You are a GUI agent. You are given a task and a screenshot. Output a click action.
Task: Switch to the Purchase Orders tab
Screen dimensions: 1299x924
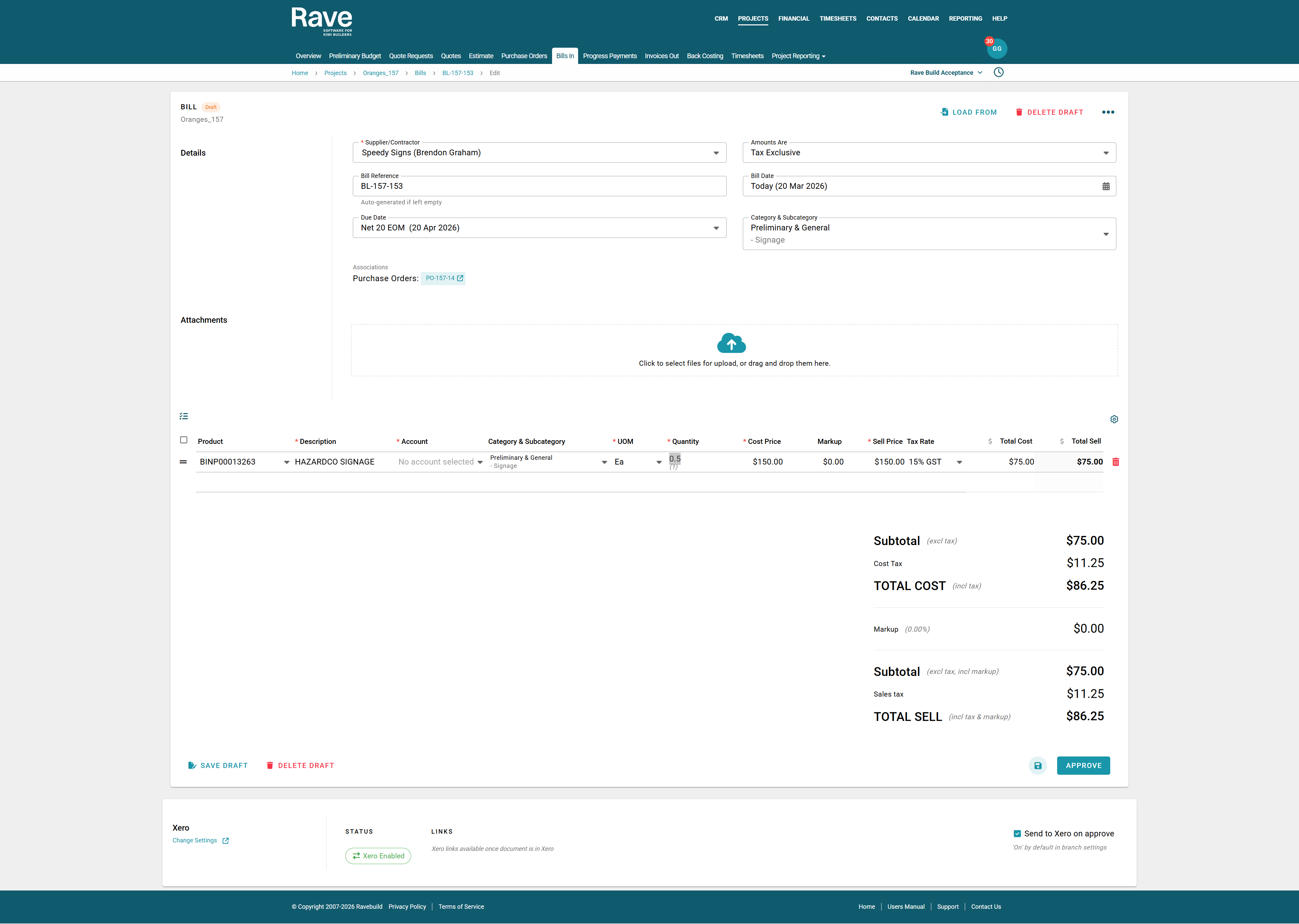click(x=524, y=56)
